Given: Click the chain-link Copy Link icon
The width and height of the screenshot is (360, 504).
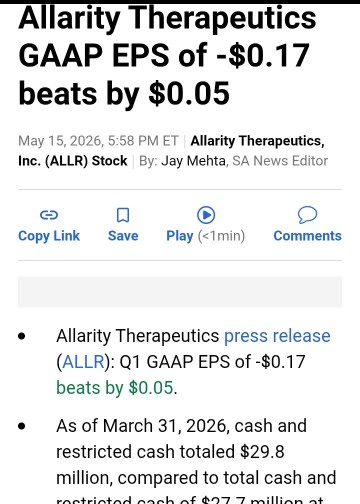Looking at the screenshot, I should point(49,215).
